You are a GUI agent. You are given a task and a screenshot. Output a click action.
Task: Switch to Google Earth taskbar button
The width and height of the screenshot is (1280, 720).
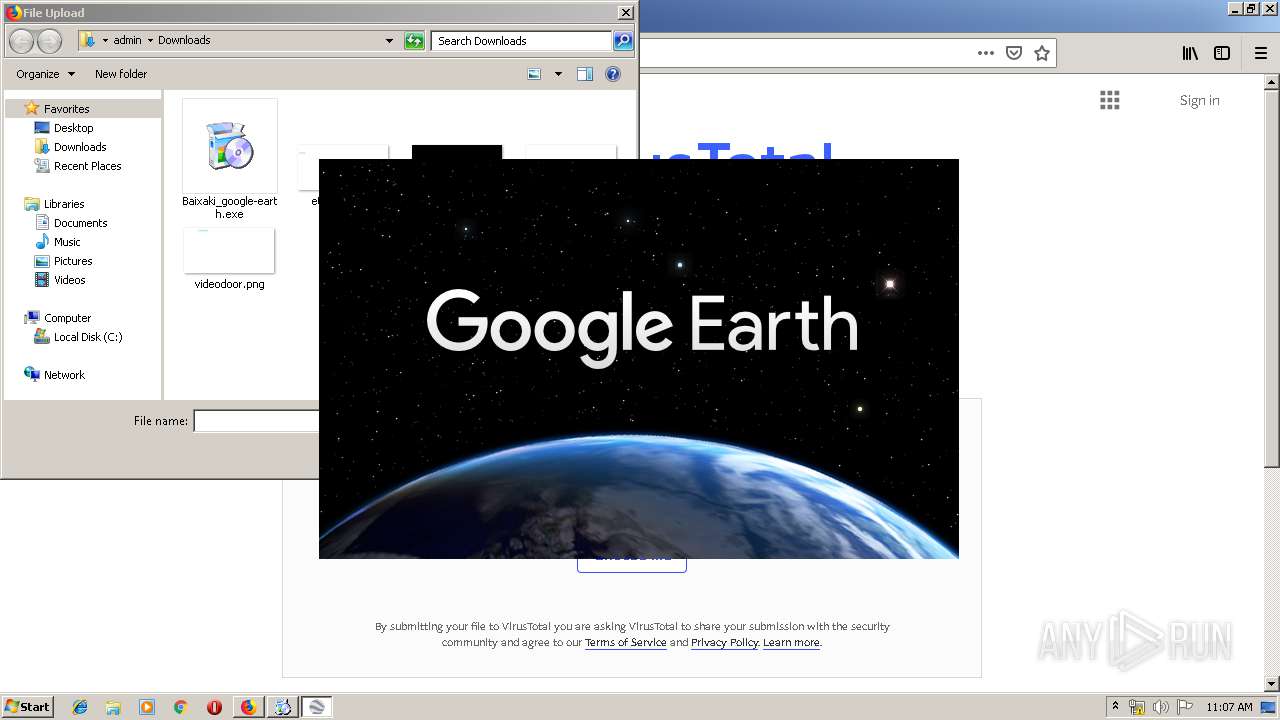click(x=317, y=707)
